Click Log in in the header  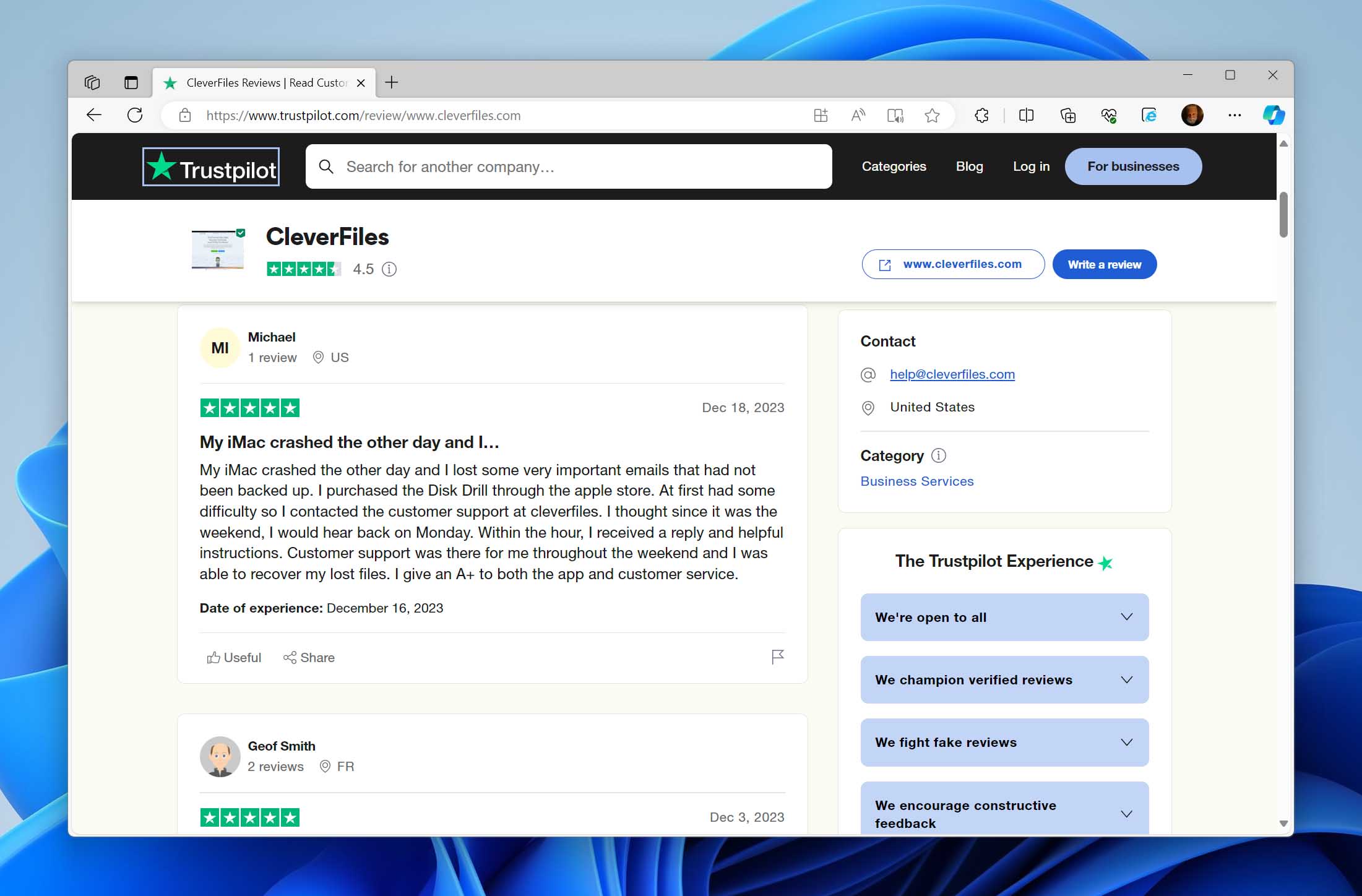tap(1031, 166)
